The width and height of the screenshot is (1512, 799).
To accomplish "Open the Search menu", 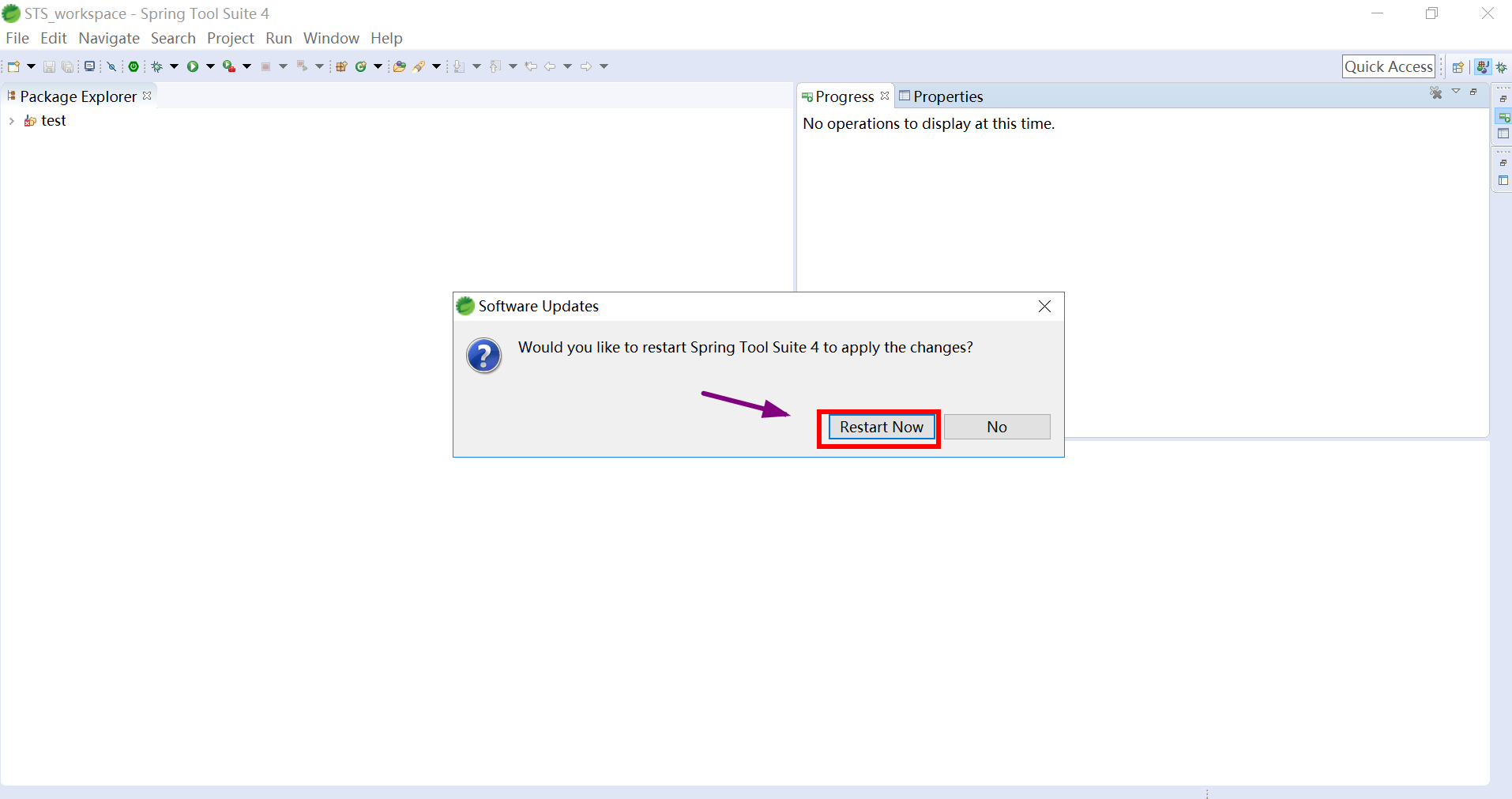I will [x=173, y=38].
